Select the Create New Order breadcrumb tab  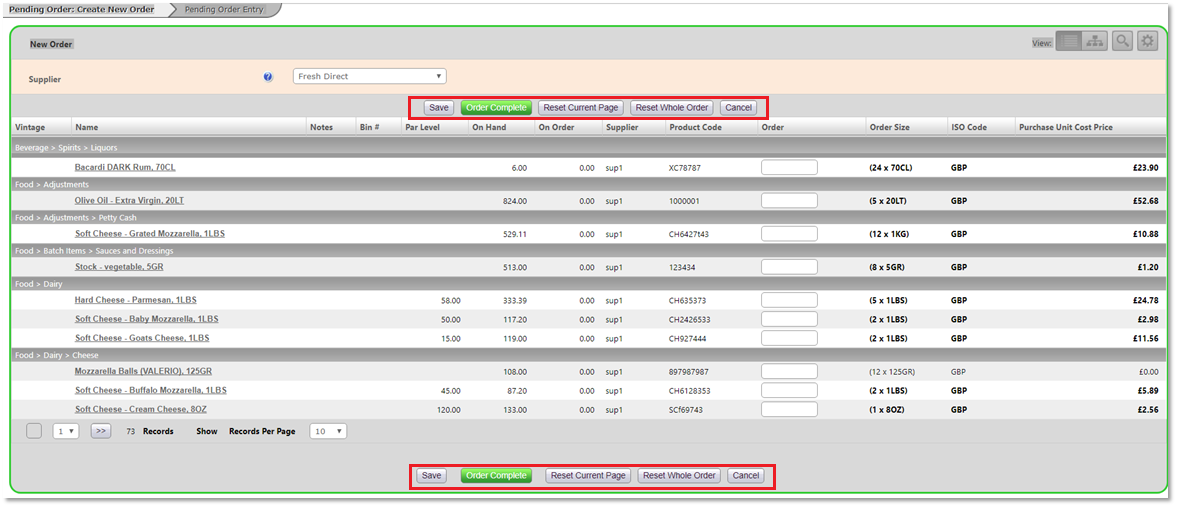coord(82,9)
